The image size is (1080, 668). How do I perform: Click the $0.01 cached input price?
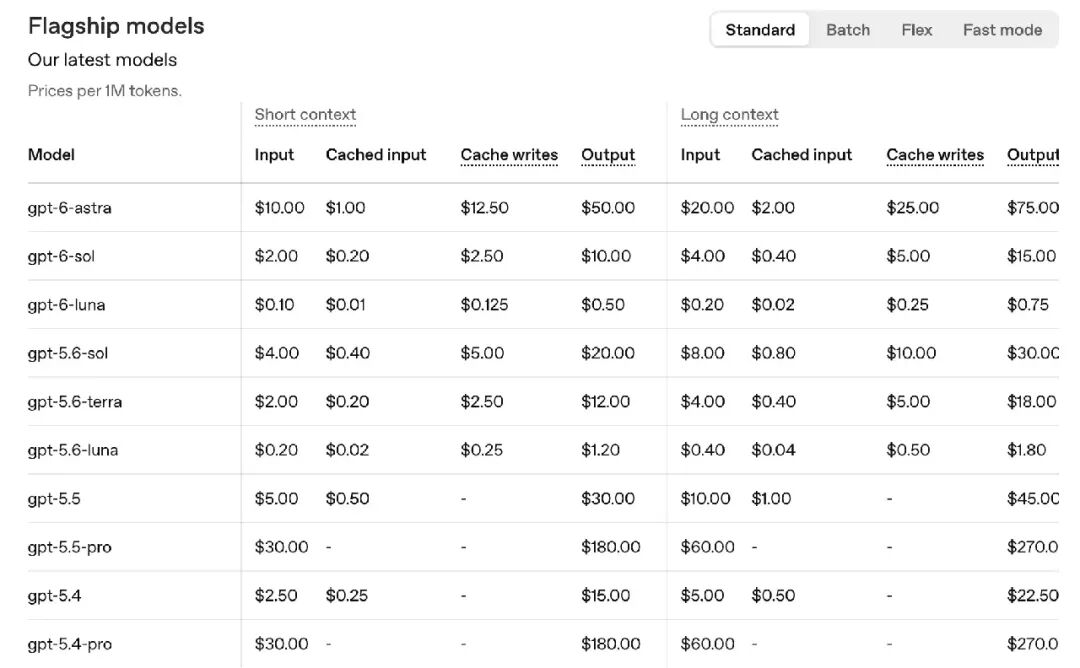click(345, 304)
